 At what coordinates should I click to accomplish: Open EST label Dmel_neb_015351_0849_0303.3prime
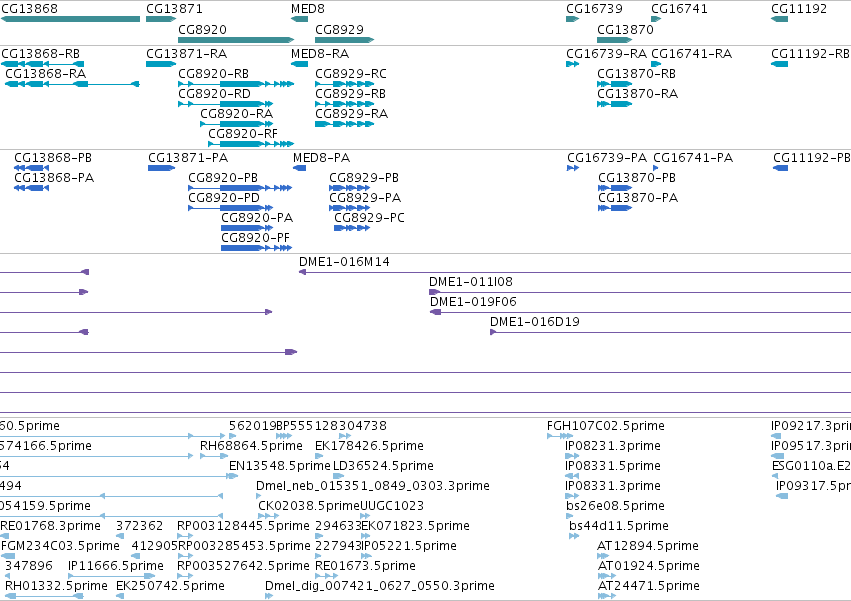373,486
